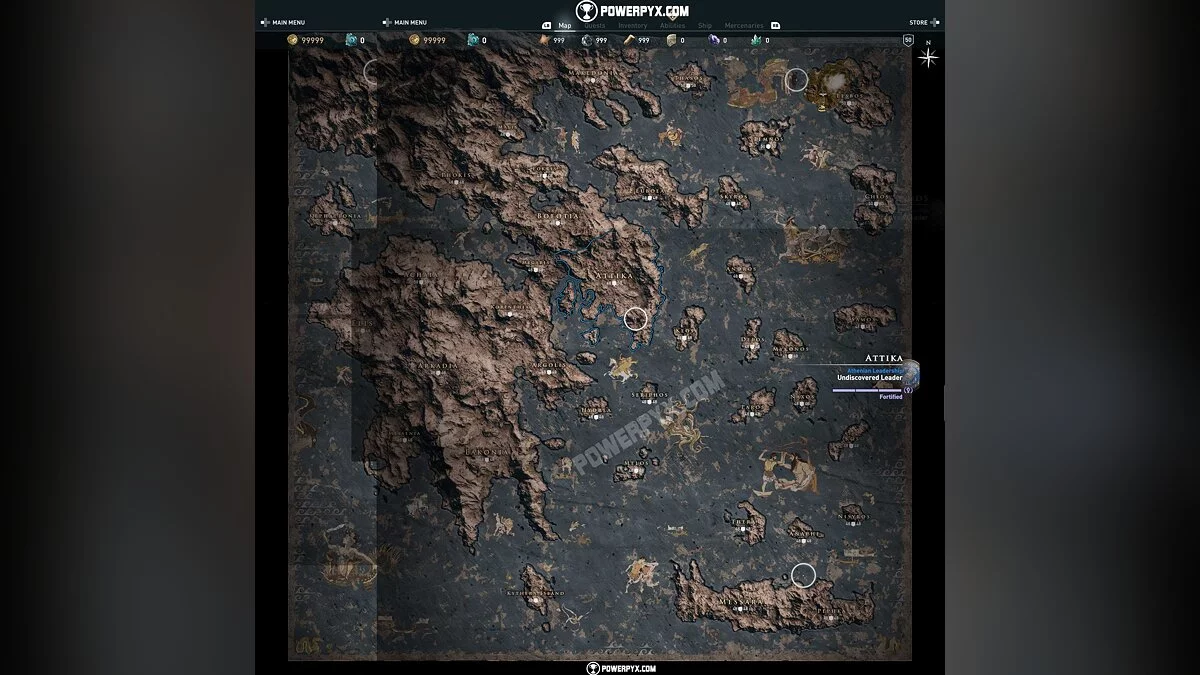Viewport: 1200px width, 675px height.
Task: Select the Lemnos island label
Action: [768, 139]
